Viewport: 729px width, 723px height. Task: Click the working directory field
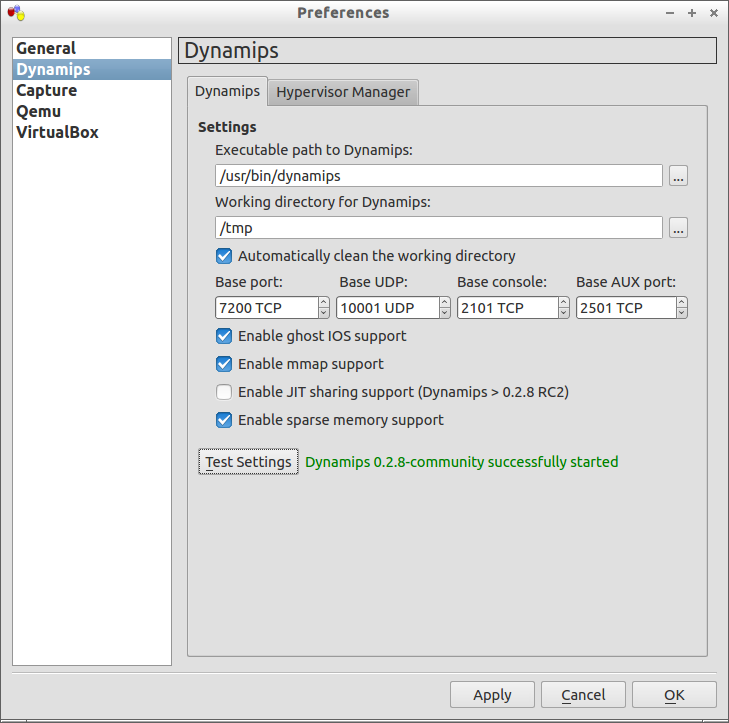pyautogui.click(x=438, y=228)
